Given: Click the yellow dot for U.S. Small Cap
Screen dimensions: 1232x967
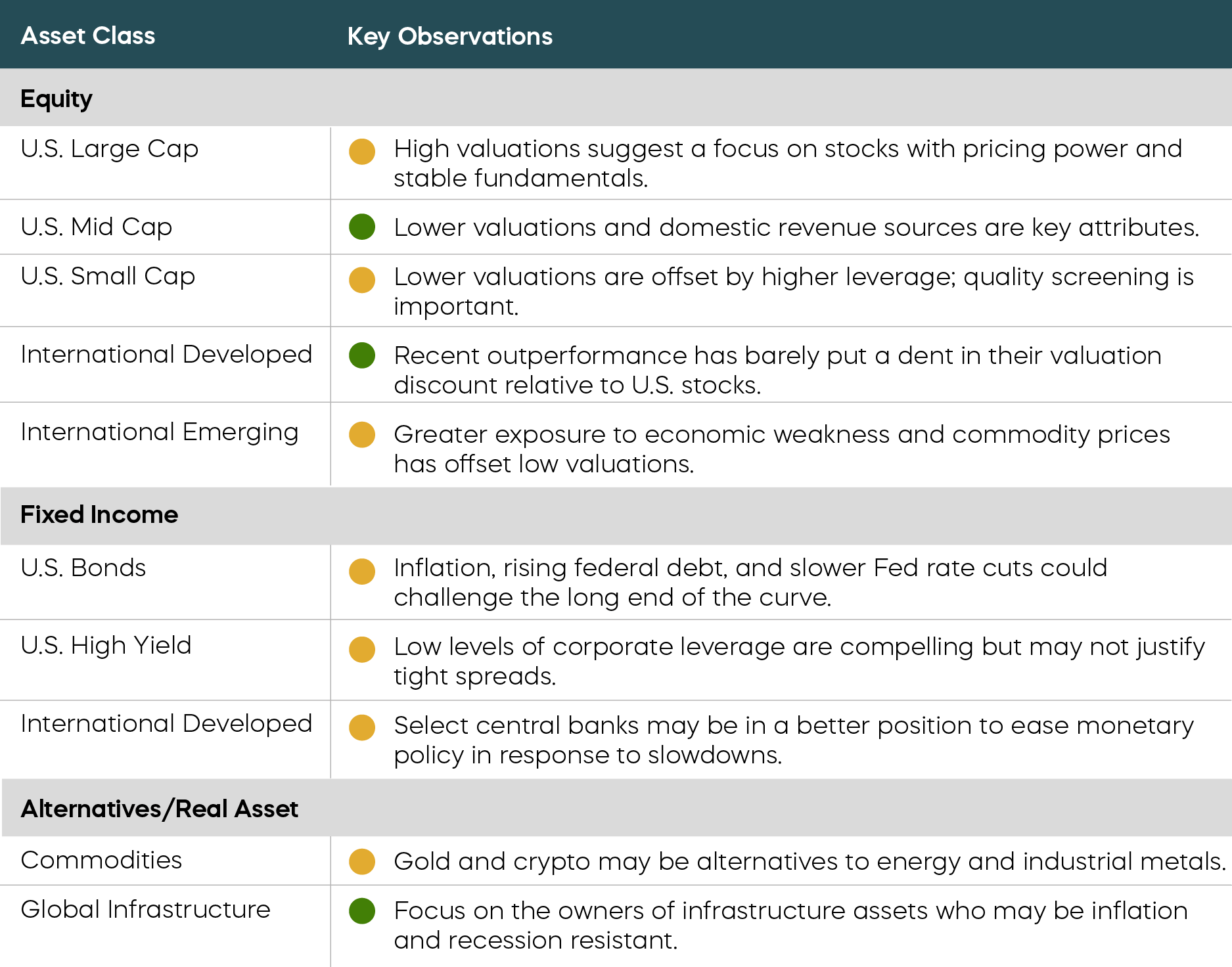Looking at the screenshot, I should point(362,279).
